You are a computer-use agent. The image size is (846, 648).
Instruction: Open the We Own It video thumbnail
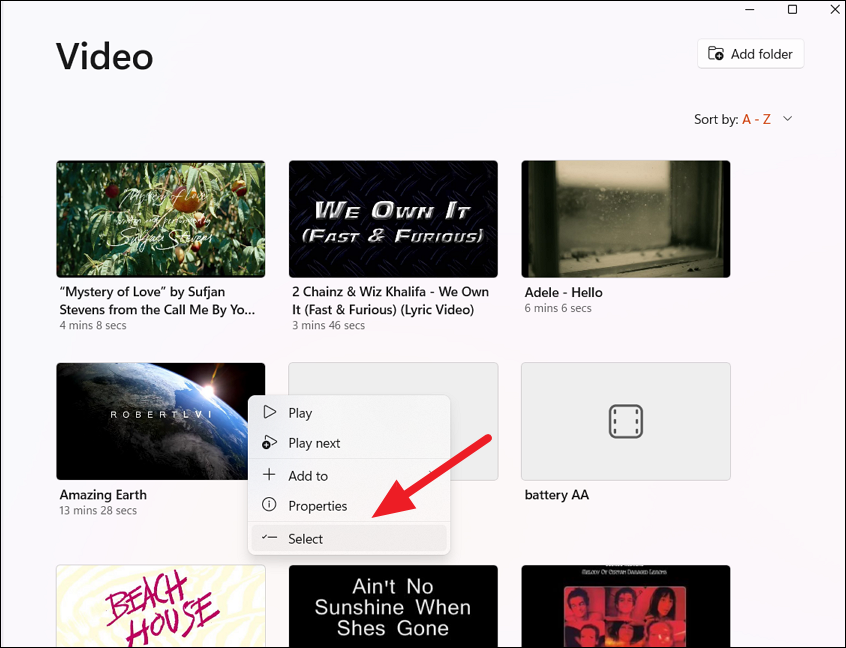pyautogui.click(x=393, y=219)
